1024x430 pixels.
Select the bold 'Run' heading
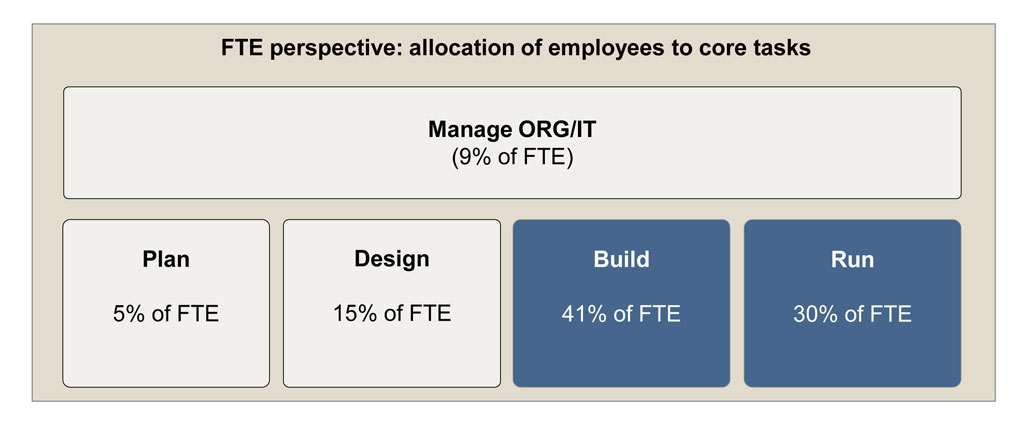(x=852, y=259)
